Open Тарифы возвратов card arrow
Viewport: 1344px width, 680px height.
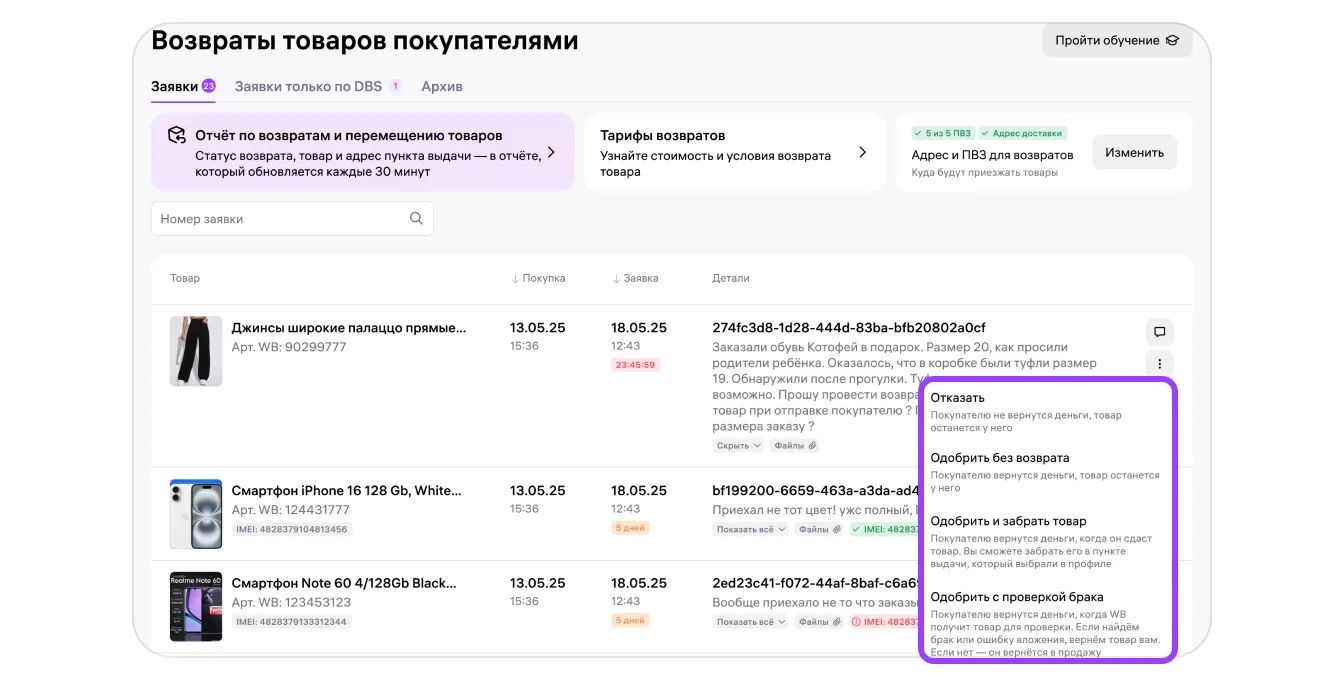click(x=862, y=153)
